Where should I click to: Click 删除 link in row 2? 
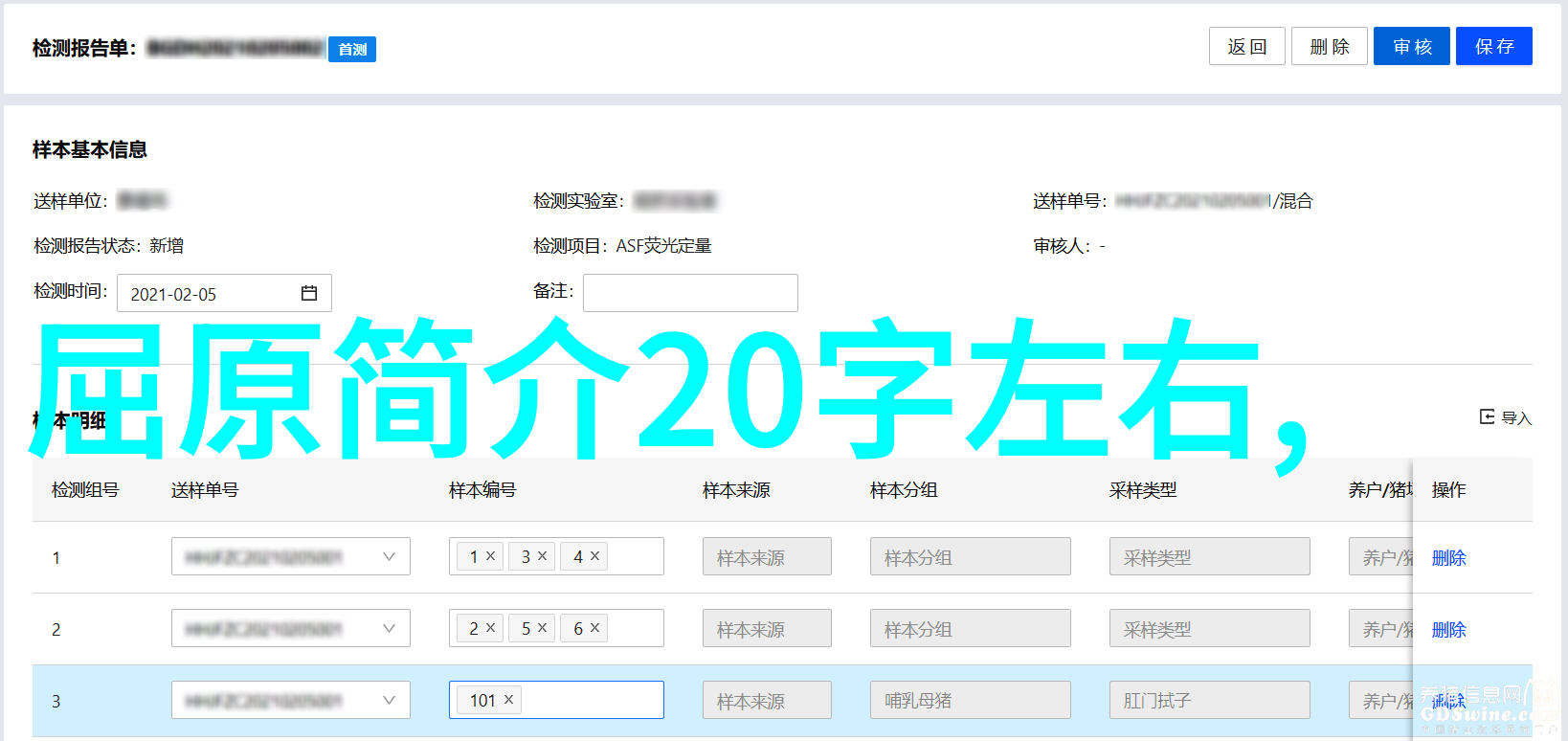(x=1448, y=629)
